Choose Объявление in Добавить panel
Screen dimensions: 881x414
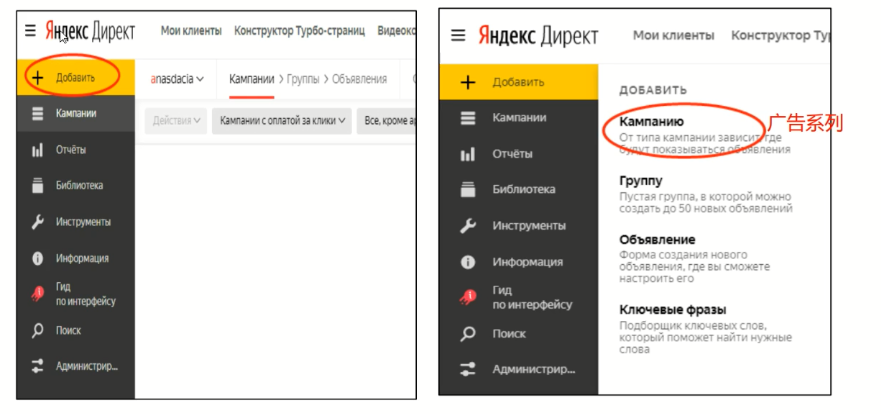point(657,240)
